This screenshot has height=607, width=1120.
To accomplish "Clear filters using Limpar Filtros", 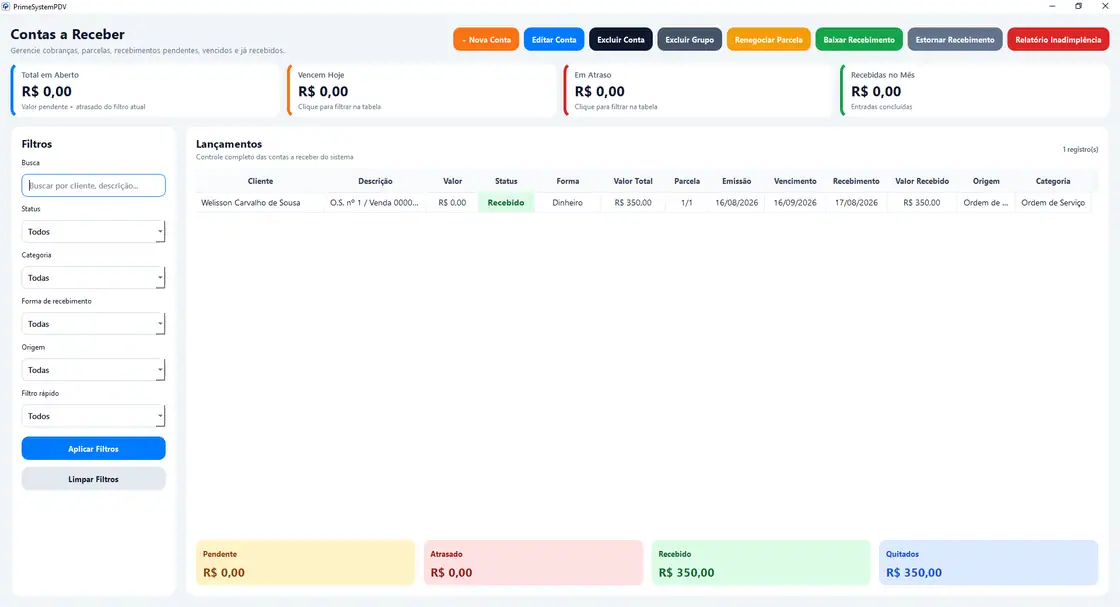I will (94, 478).
